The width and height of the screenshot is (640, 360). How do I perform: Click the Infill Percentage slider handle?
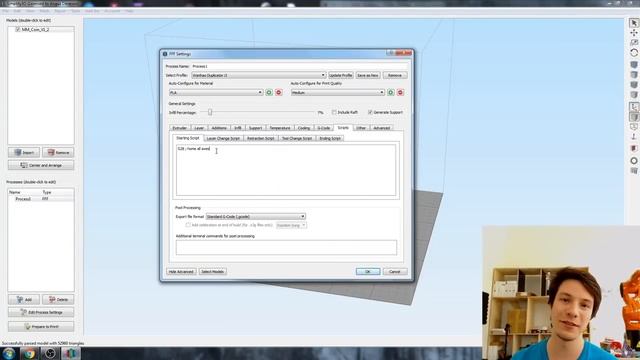[x=210, y=112]
